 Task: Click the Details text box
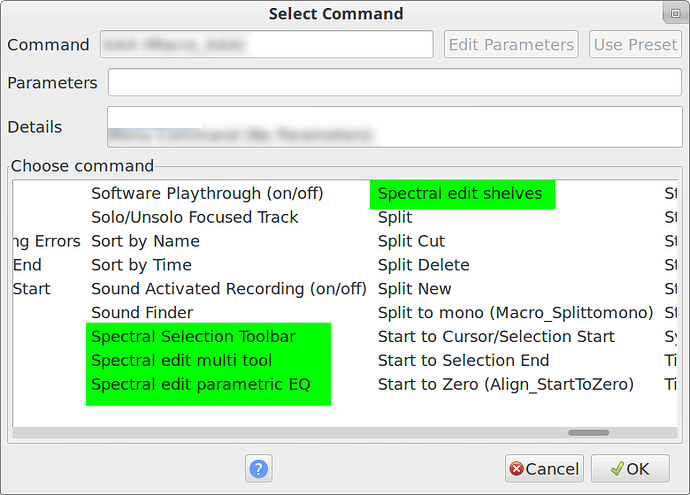(394, 127)
